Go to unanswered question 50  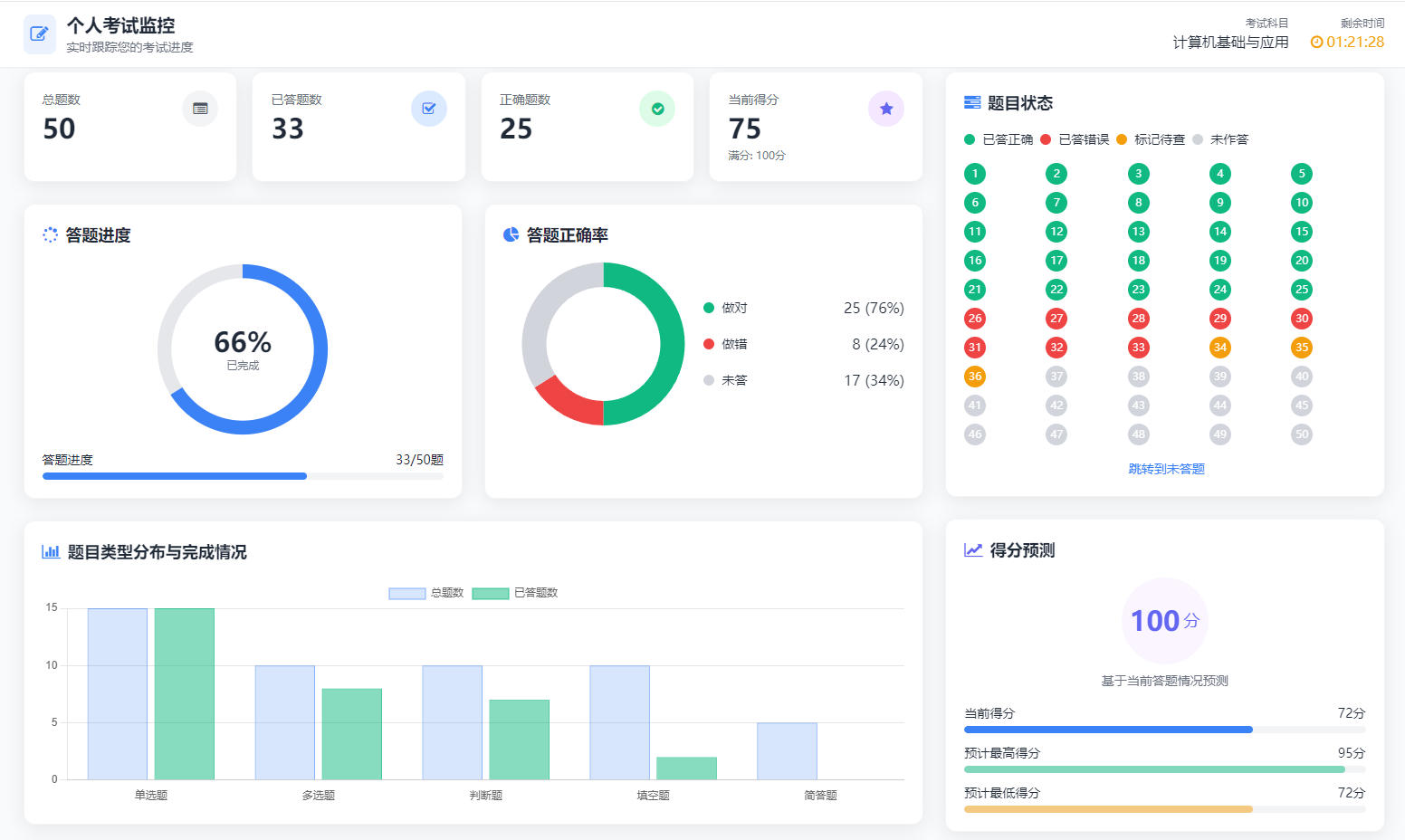pyautogui.click(x=1302, y=434)
